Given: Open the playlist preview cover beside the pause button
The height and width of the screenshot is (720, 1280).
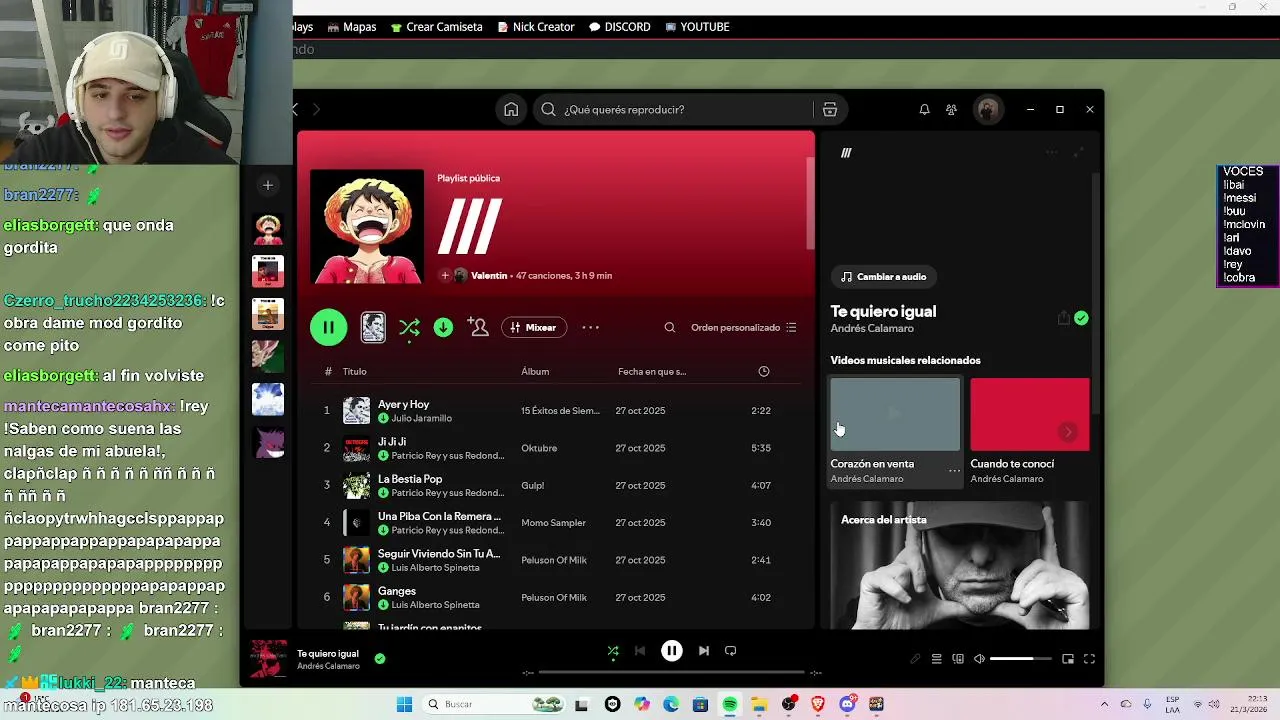Looking at the screenshot, I should [373, 328].
